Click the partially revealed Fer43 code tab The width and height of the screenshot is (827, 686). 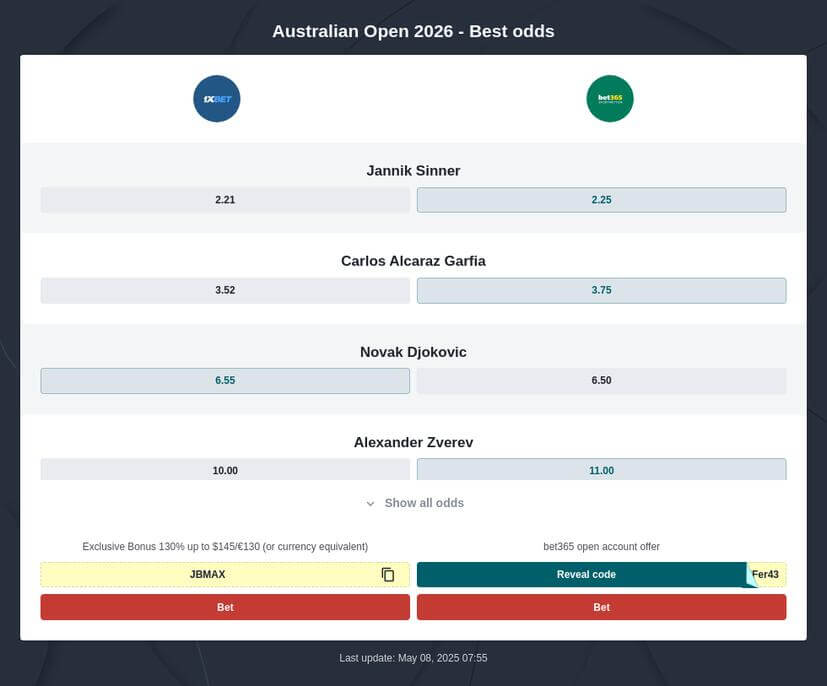[x=764, y=574]
